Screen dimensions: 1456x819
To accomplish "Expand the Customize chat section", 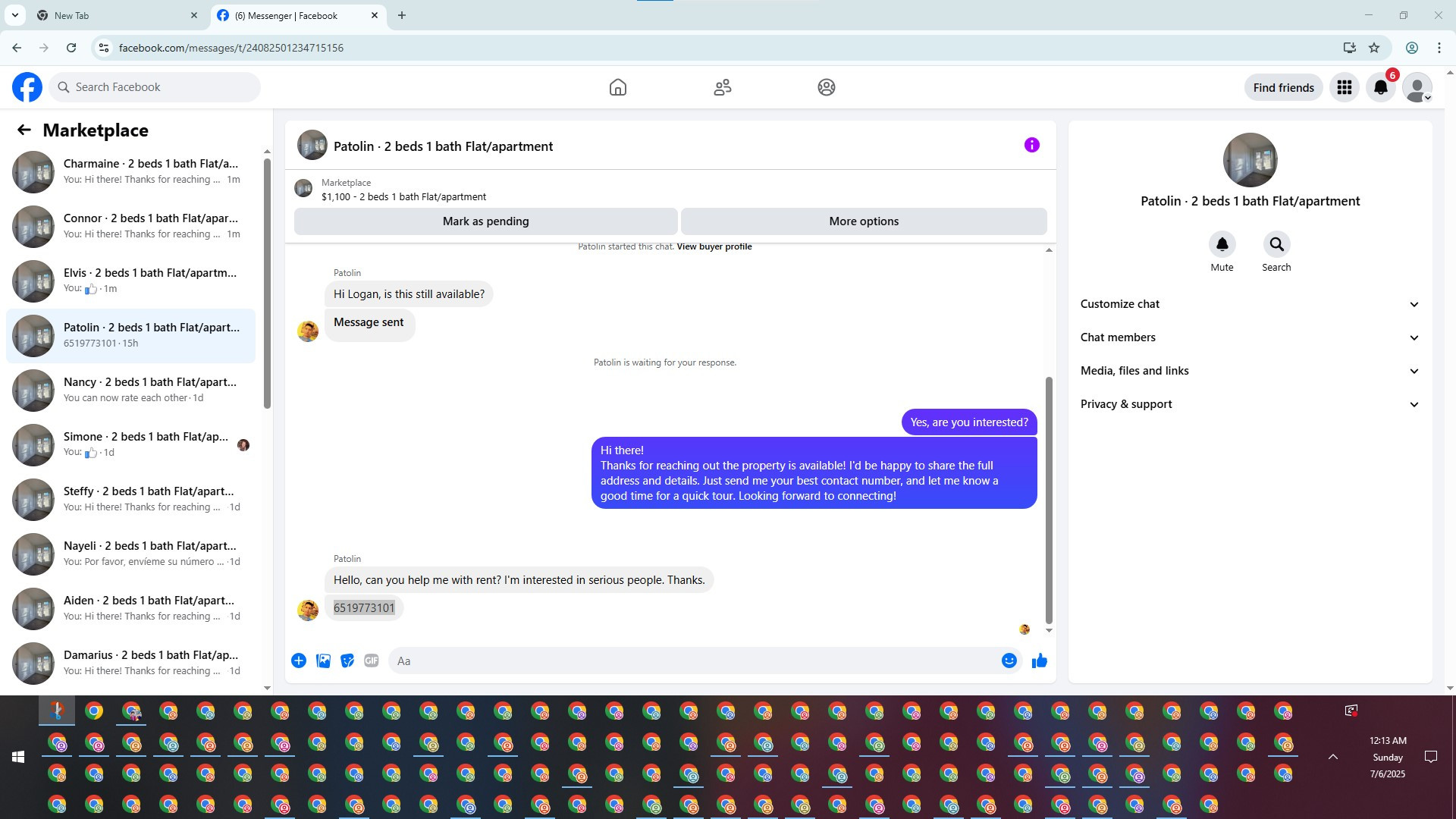I will tap(1249, 304).
